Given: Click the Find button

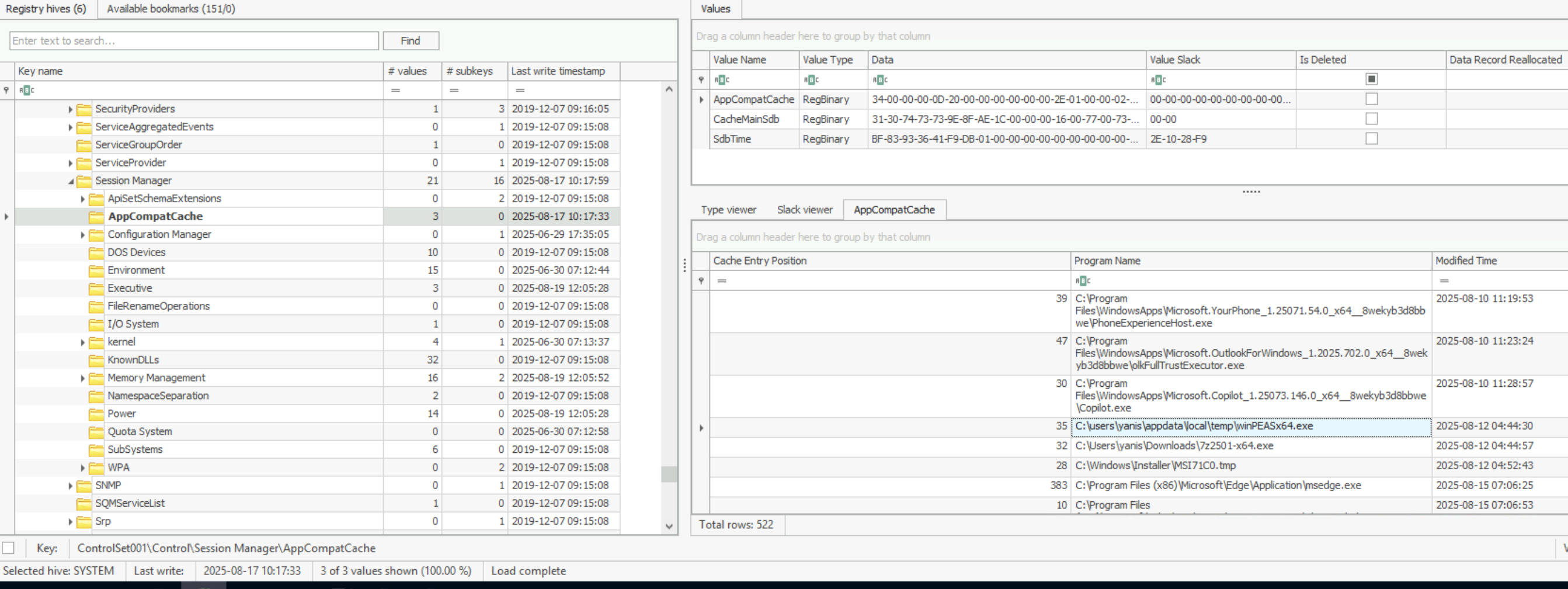Looking at the screenshot, I should click(x=411, y=41).
